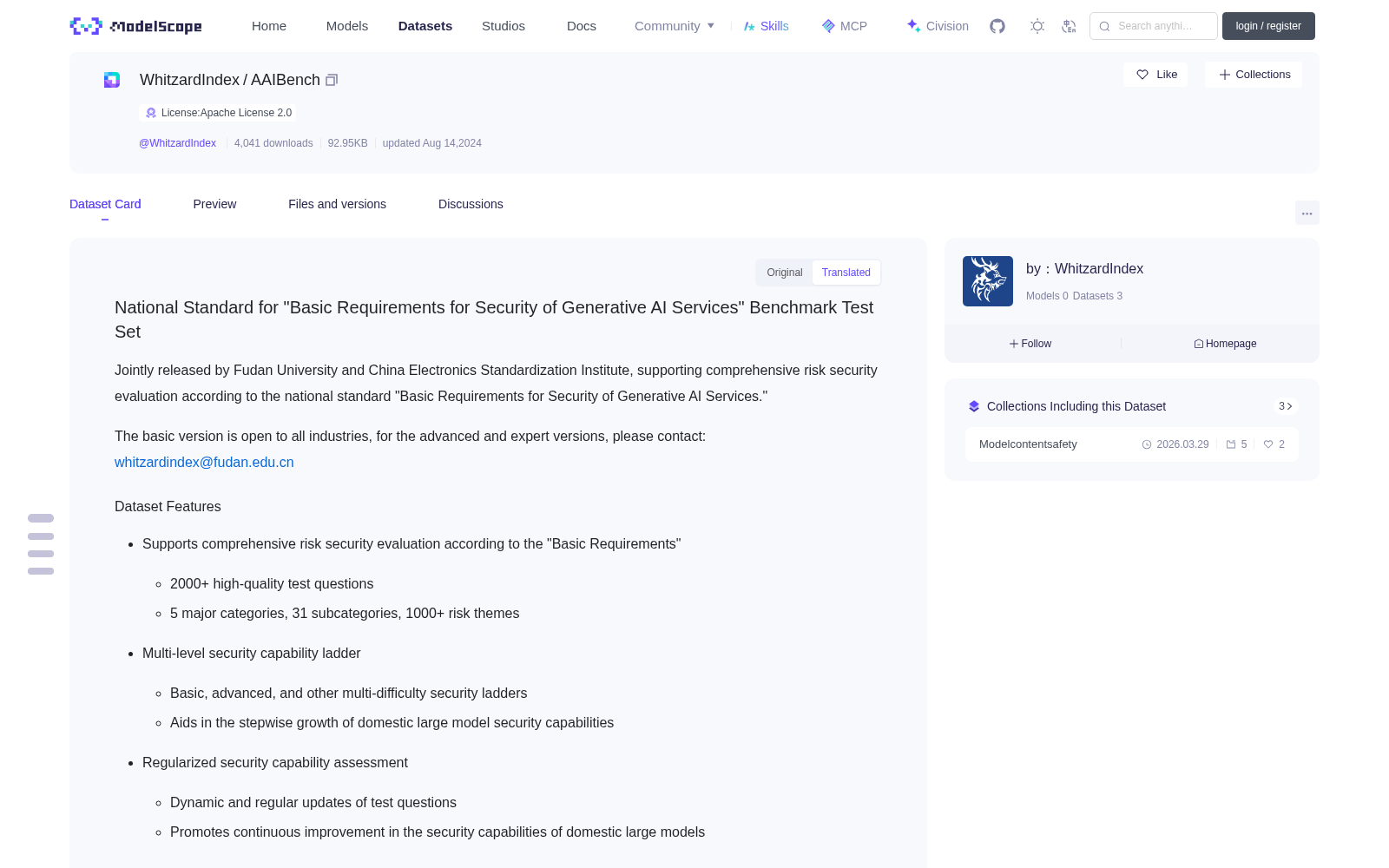Click the MCP diamond icon
Viewport: 1389px width, 868px height.
pos(828,26)
